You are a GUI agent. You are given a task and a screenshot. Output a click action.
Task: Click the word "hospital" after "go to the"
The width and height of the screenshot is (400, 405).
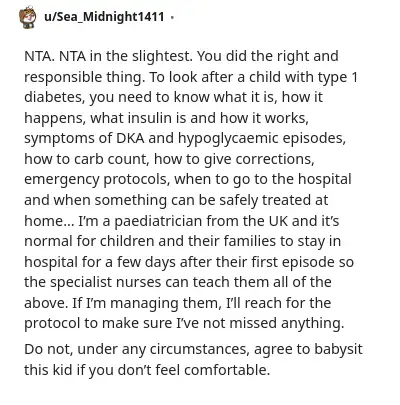(x=325, y=180)
